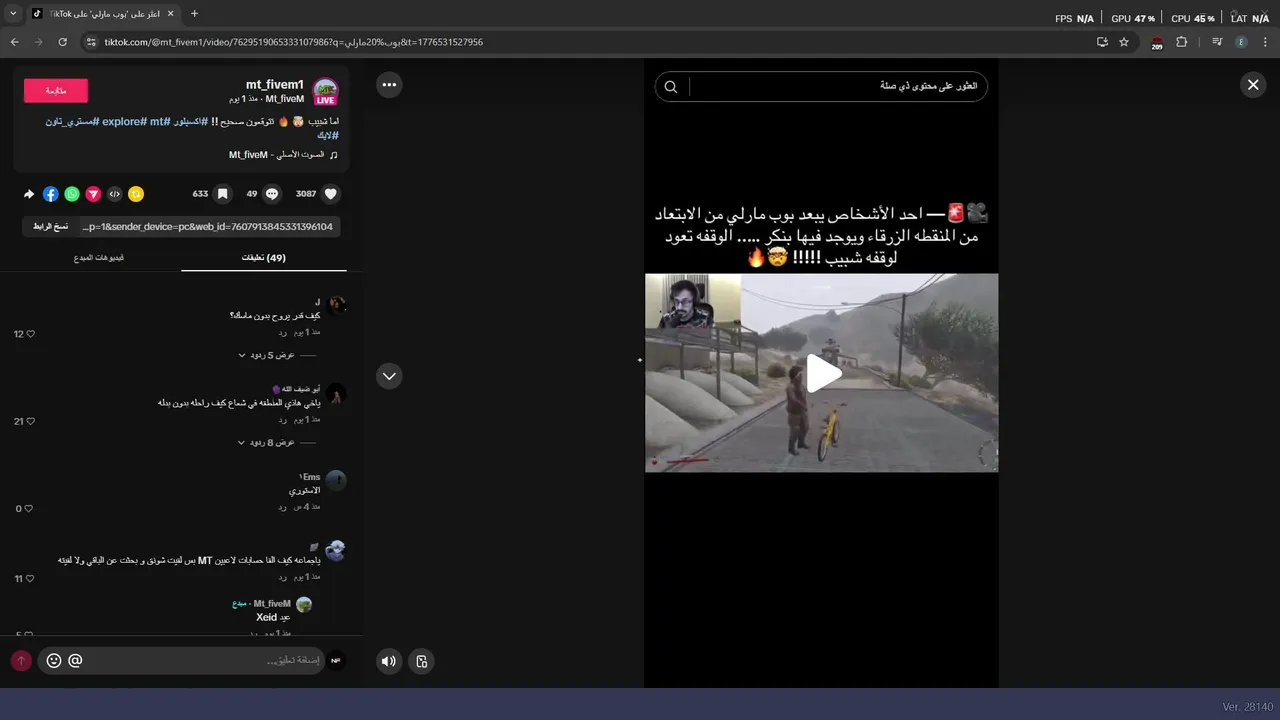Share the video on Facebook

(51, 194)
